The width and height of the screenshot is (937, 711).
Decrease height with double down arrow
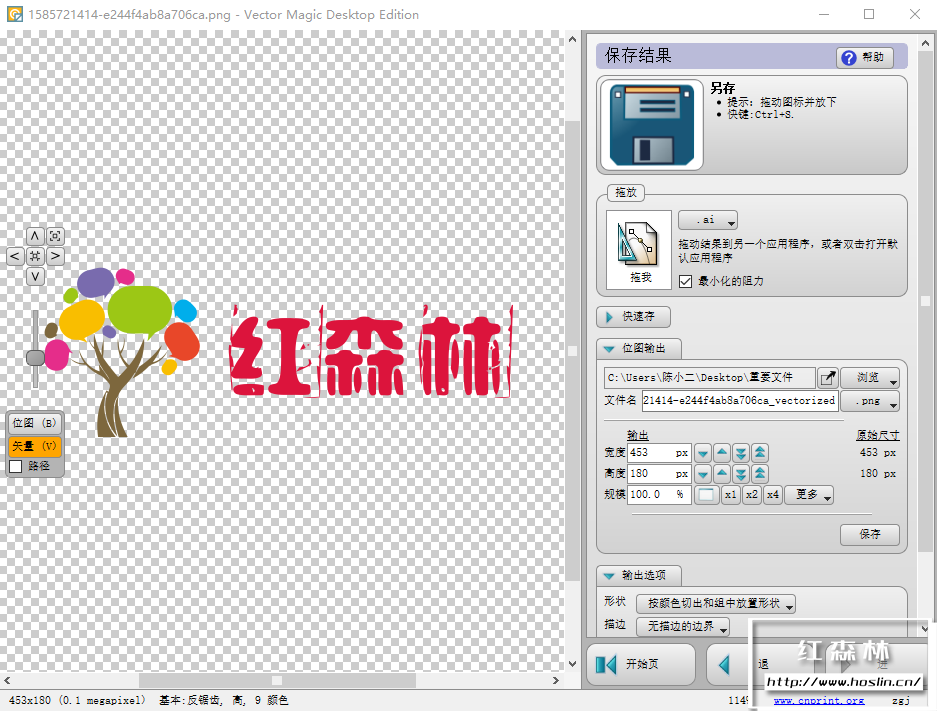click(x=741, y=474)
